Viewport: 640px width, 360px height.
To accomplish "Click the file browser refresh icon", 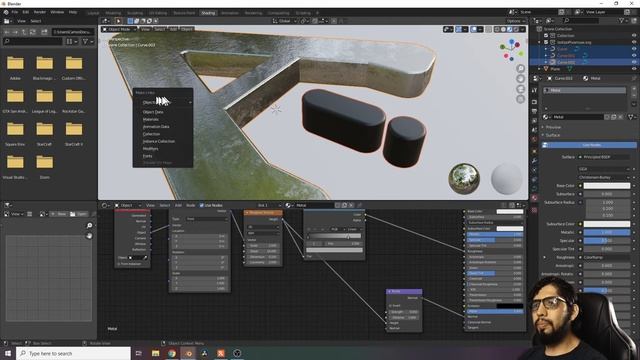I will pyautogui.click(x=33, y=32).
